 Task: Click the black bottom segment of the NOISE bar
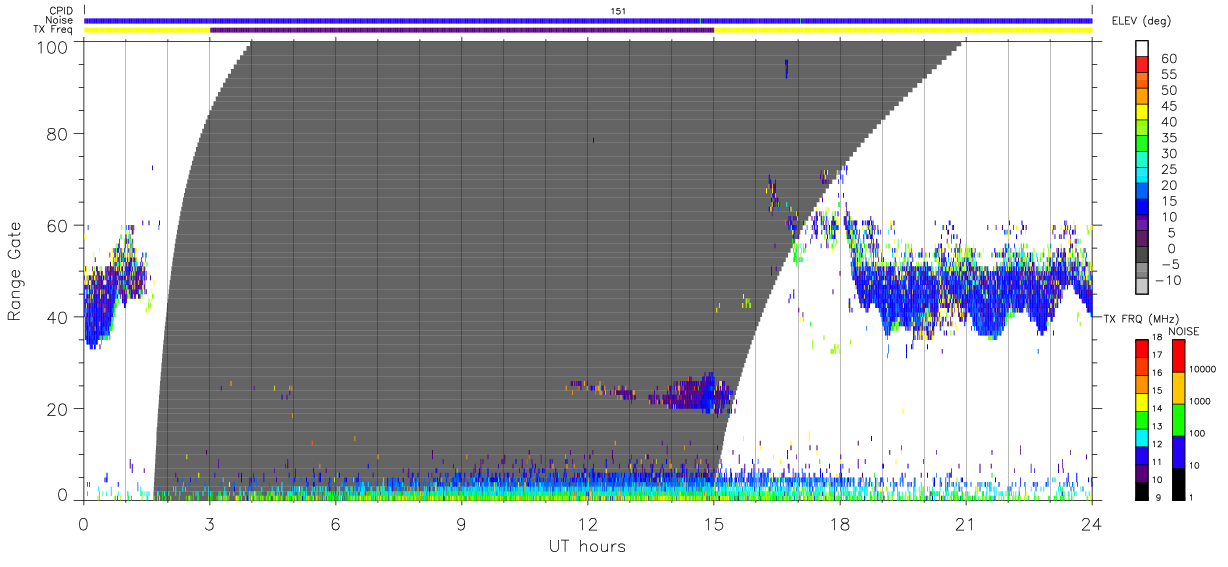click(1178, 483)
